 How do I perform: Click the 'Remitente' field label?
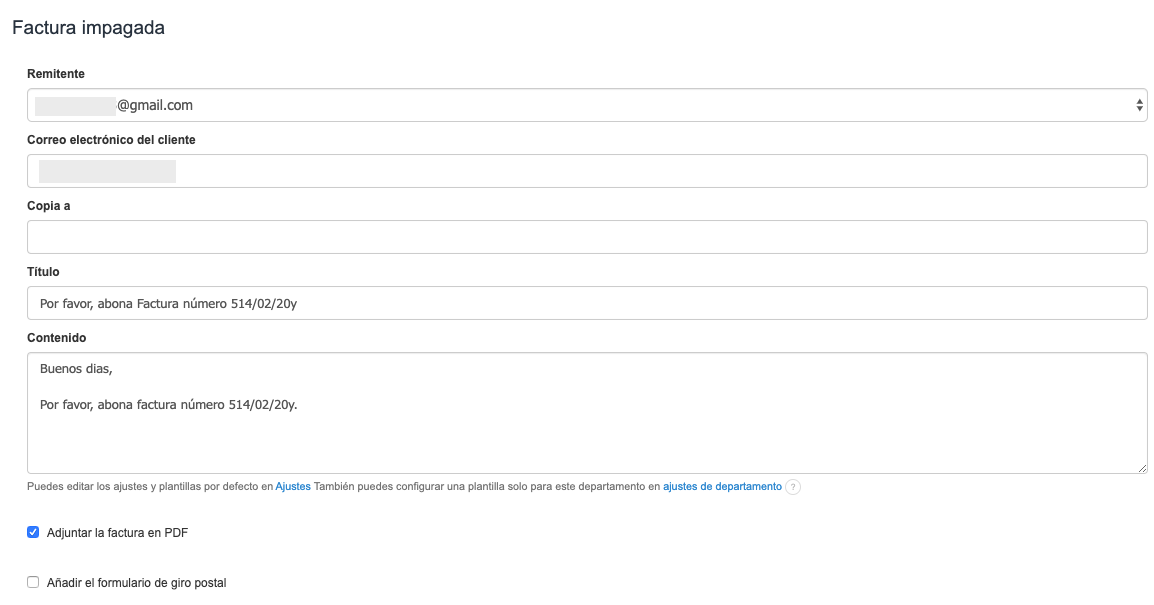(x=56, y=74)
